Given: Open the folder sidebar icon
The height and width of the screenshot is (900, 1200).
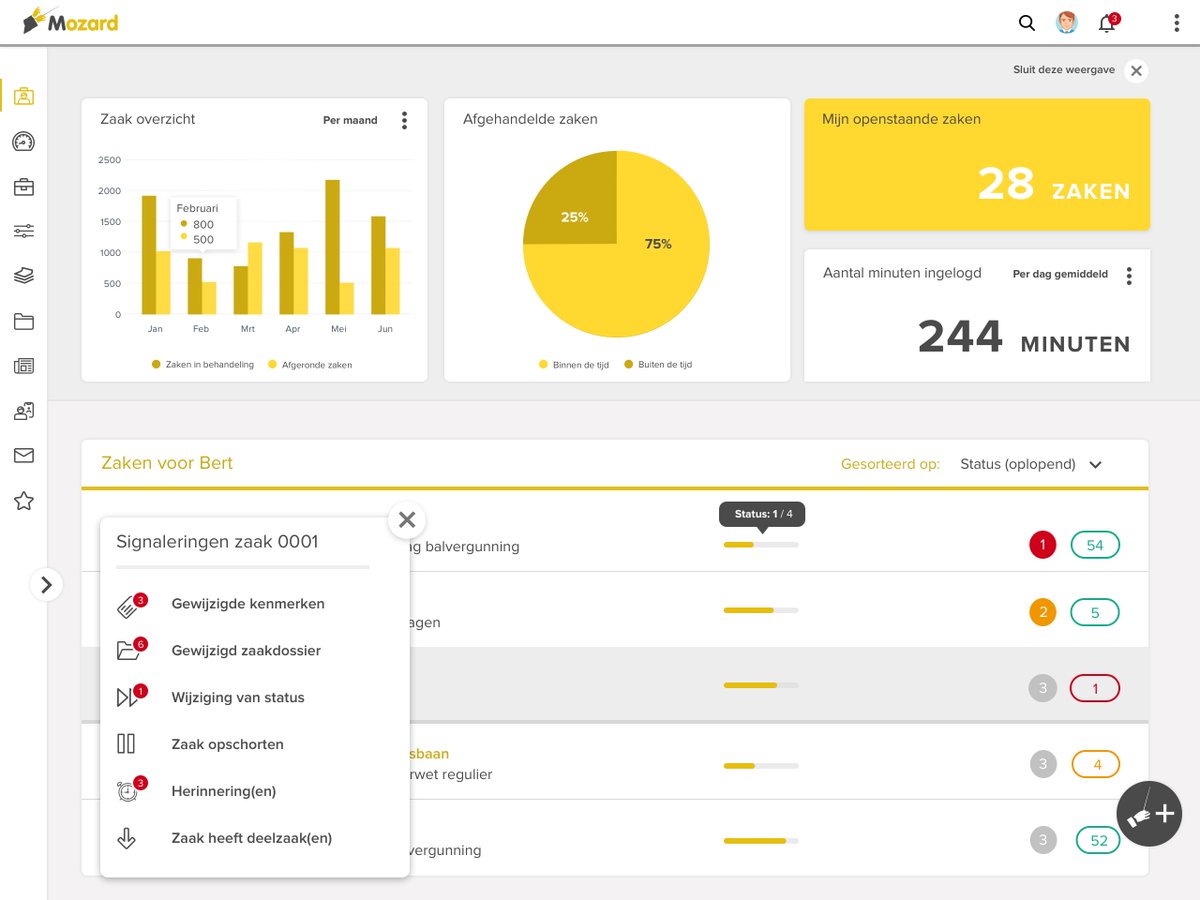Looking at the screenshot, I should (x=24, y=321).
